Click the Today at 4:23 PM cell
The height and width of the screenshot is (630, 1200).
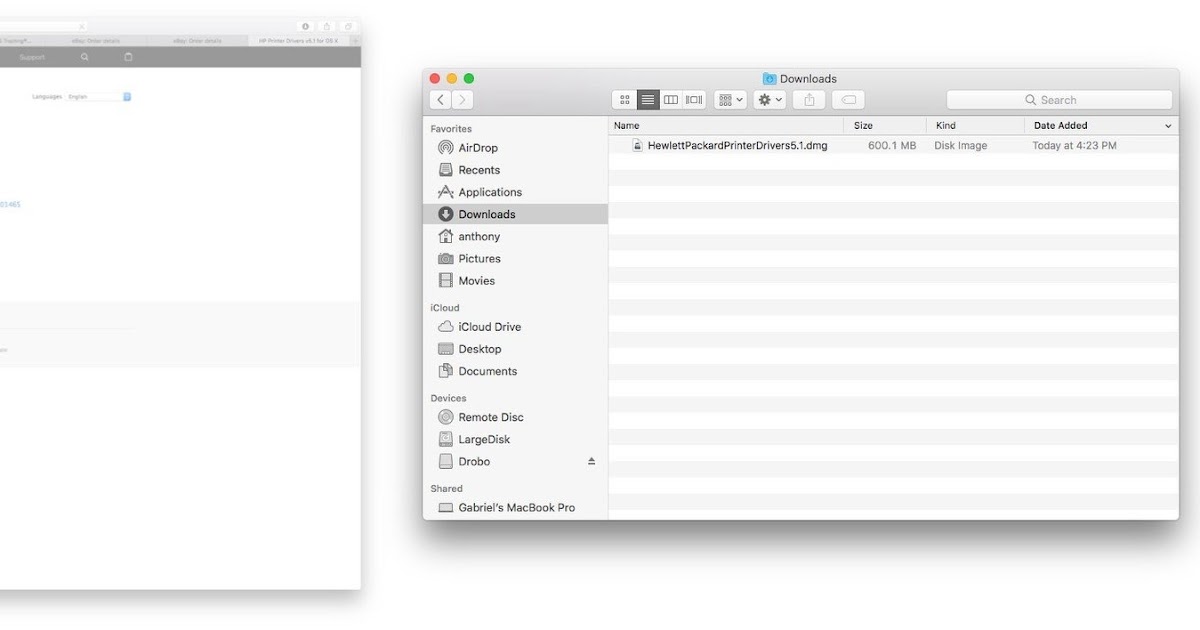[1075, 146]
